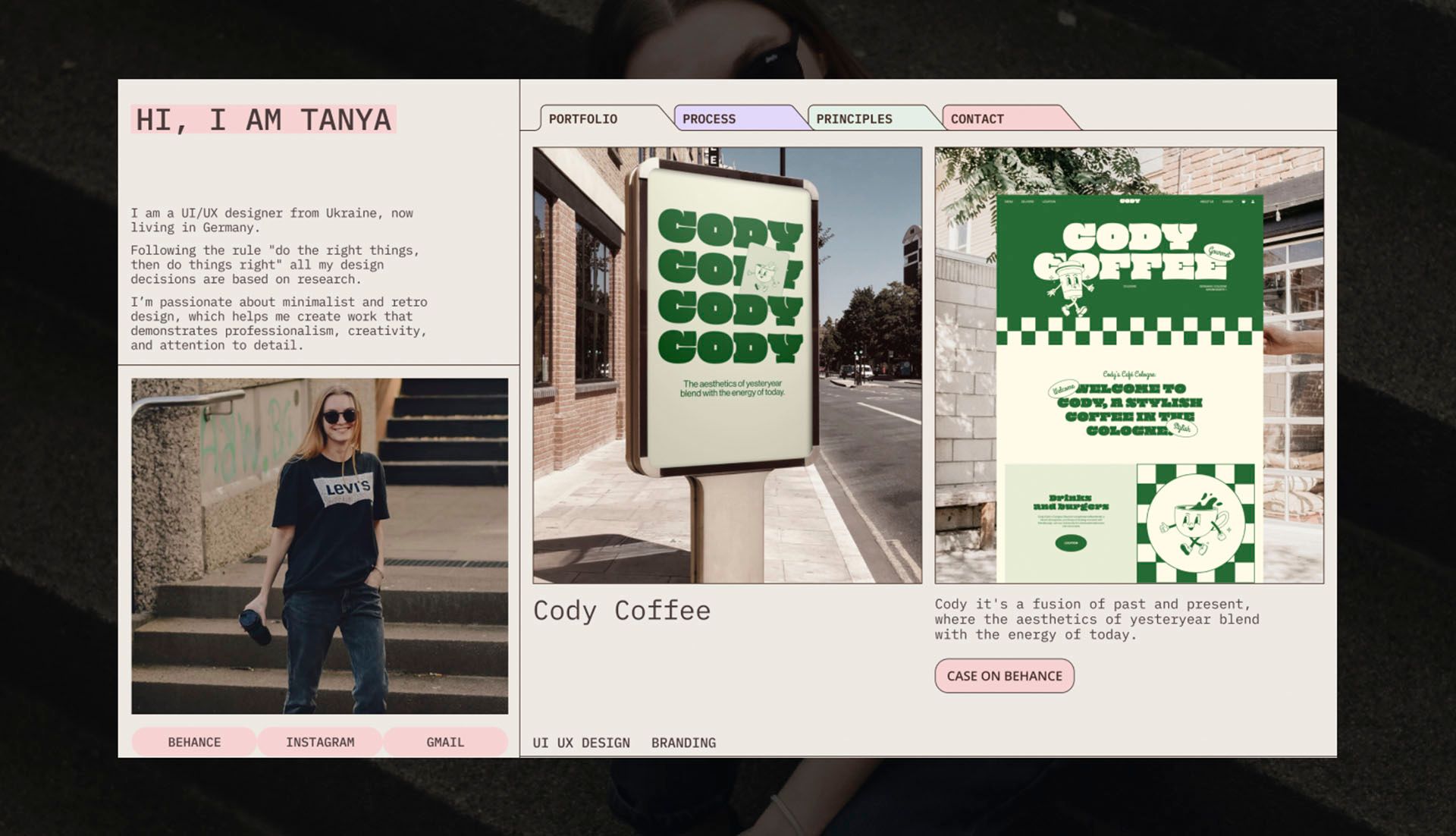Click the 'BRANDING' tag
The height and width of the screenshot is (836, 1456).
click(683, 743)
